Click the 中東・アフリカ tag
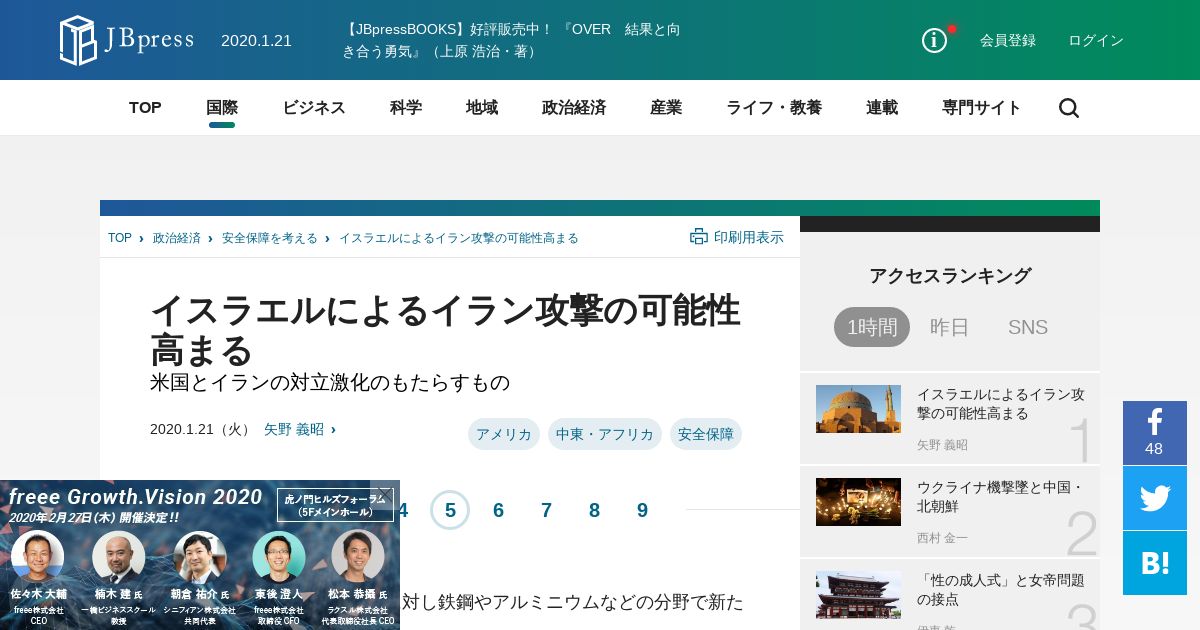 coord(605,434)
